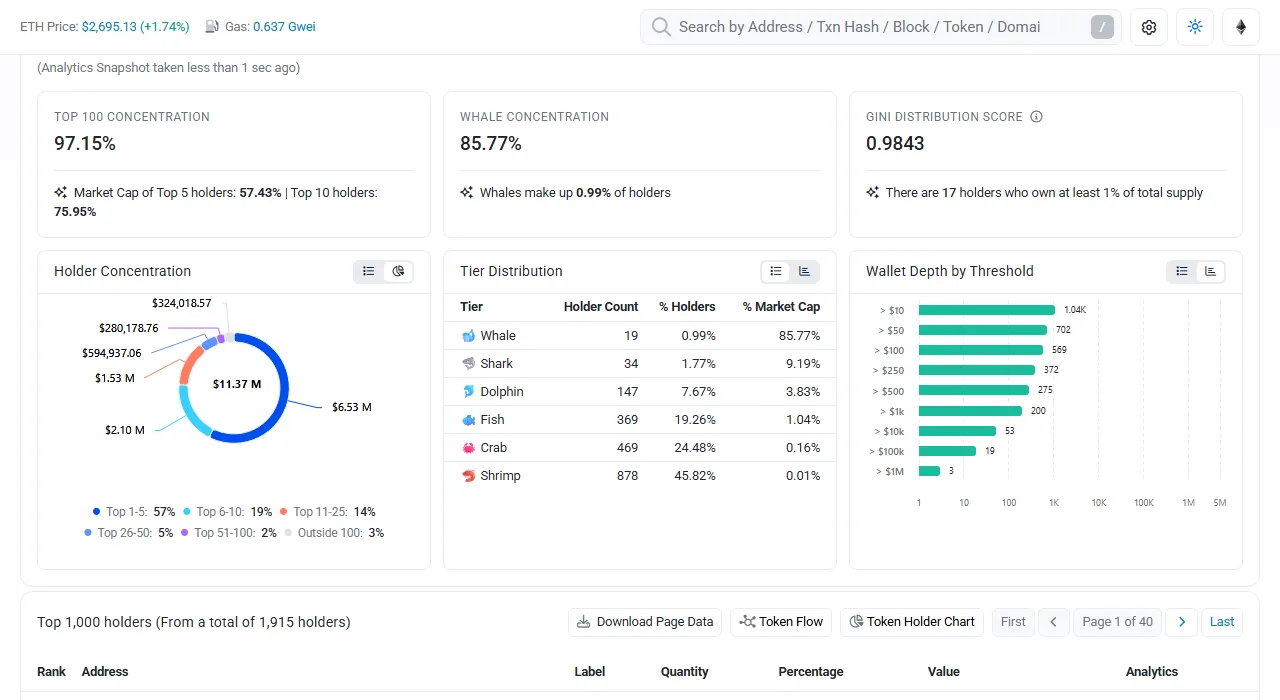Click the Quantity column header
The height and width of the screenshot is (700, 1280).
click(x=684, y=672)
